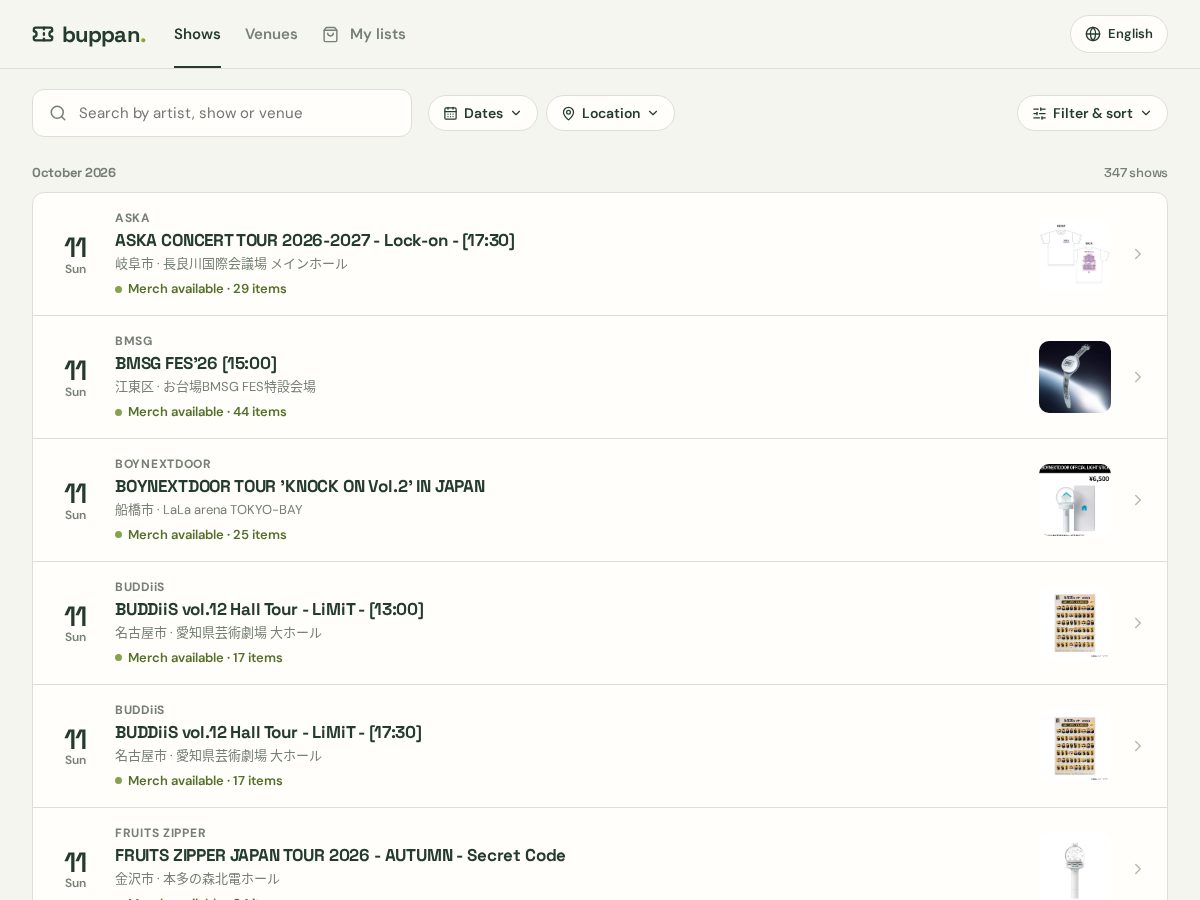This screenshot has width=1200, height=900.
Task: Focus the search by artist field
Action: click(222, 113)
